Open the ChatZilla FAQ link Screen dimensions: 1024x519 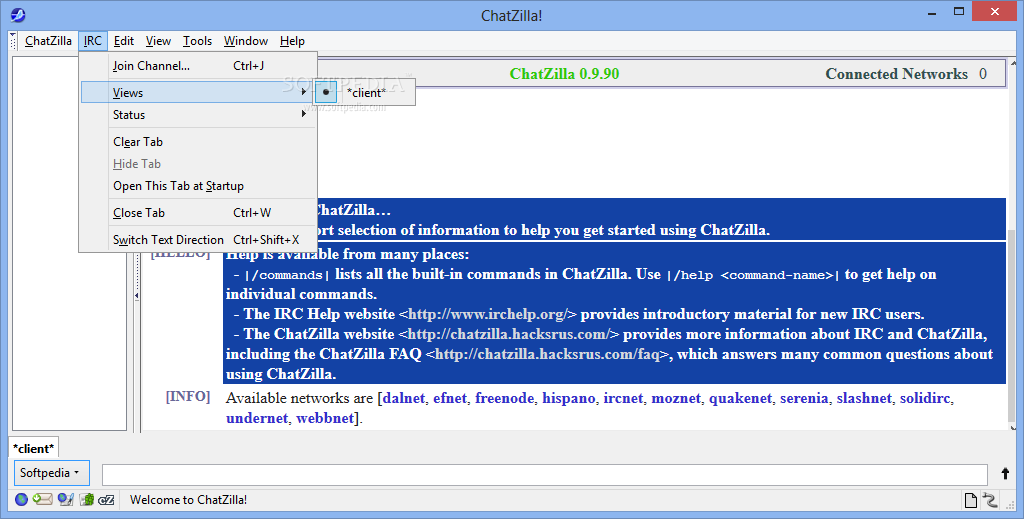tap(548, 354)
